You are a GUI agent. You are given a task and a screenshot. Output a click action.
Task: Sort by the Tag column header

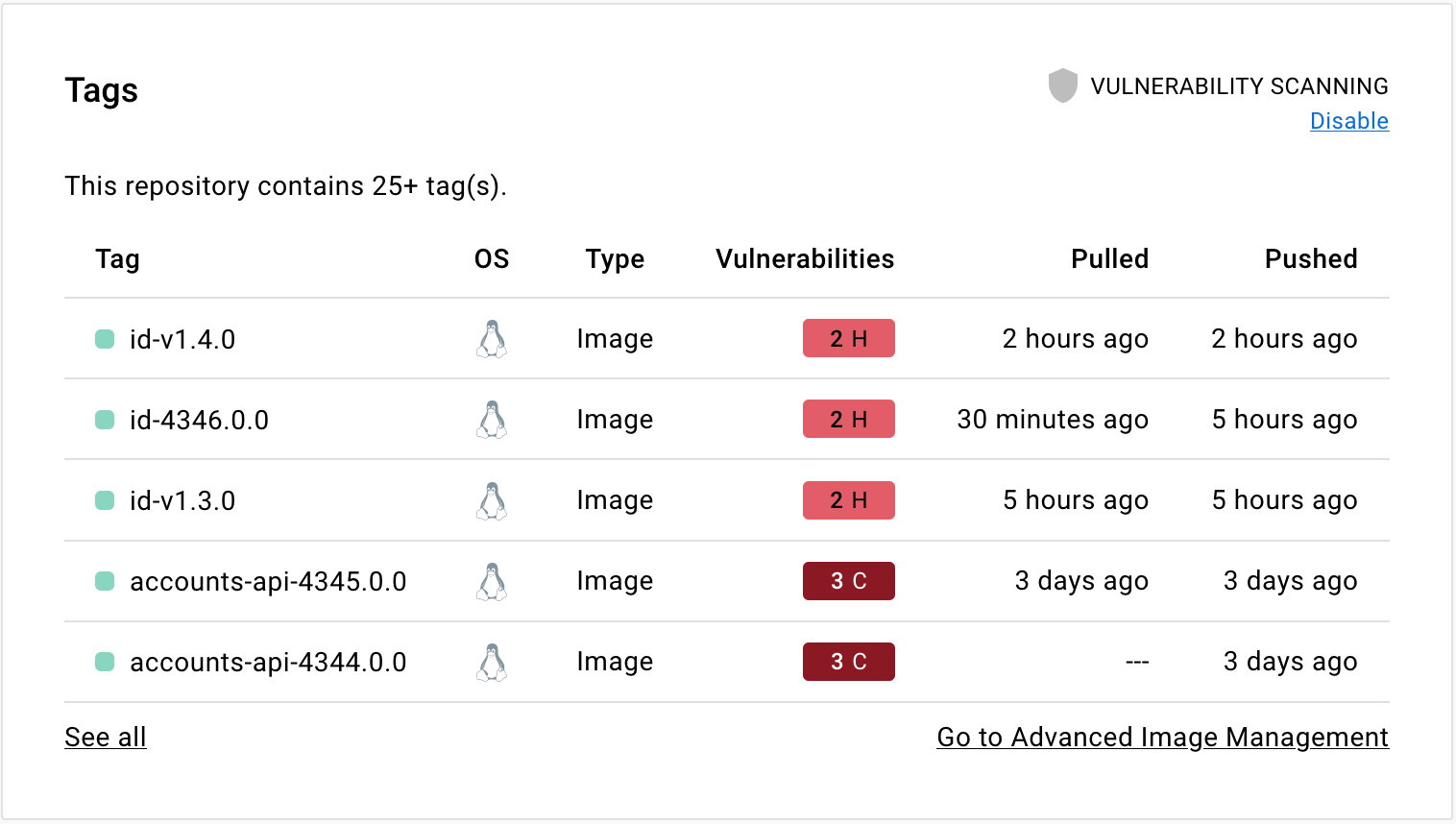[x=117, y=258]
